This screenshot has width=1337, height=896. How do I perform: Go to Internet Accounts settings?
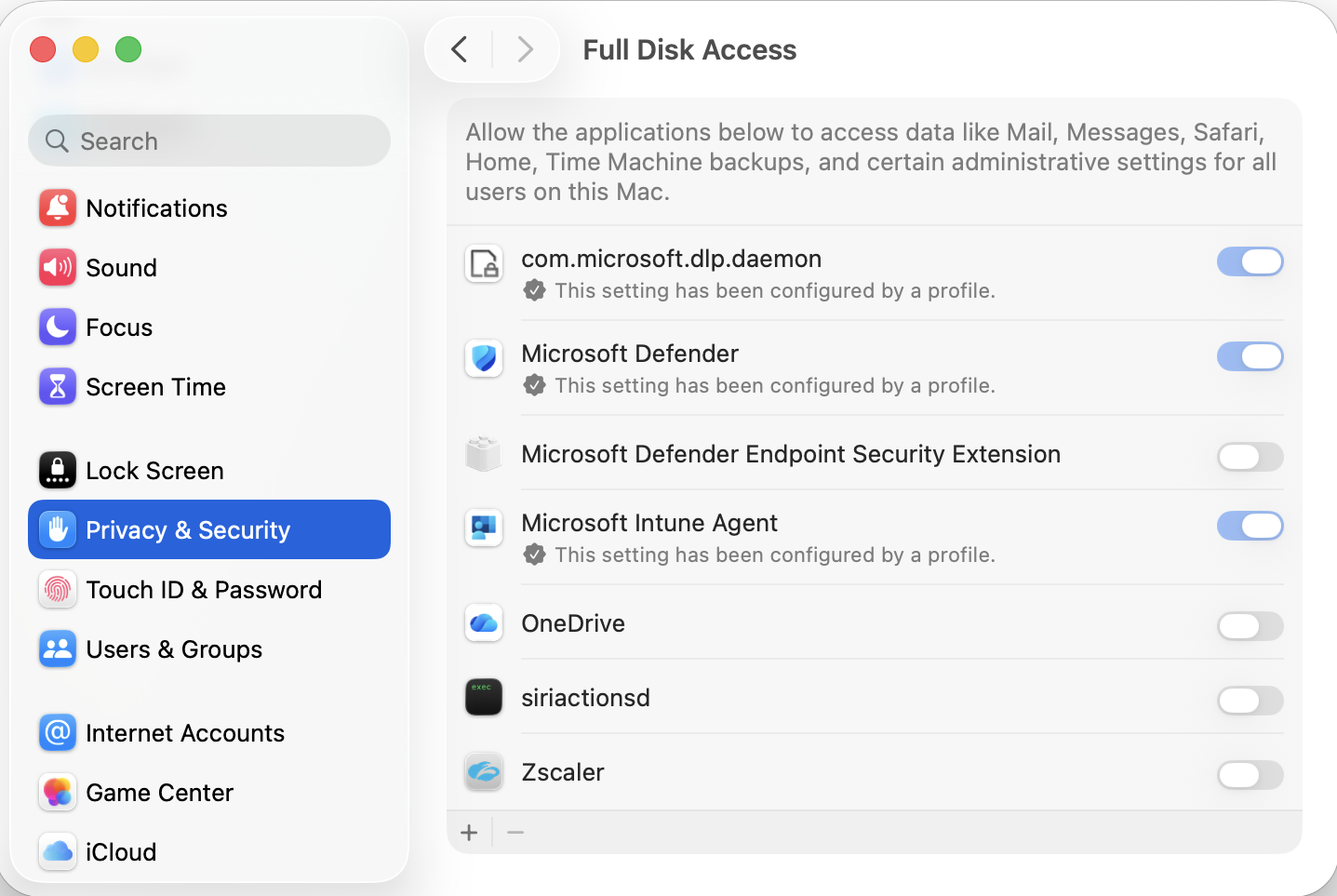tap(209, 733)
